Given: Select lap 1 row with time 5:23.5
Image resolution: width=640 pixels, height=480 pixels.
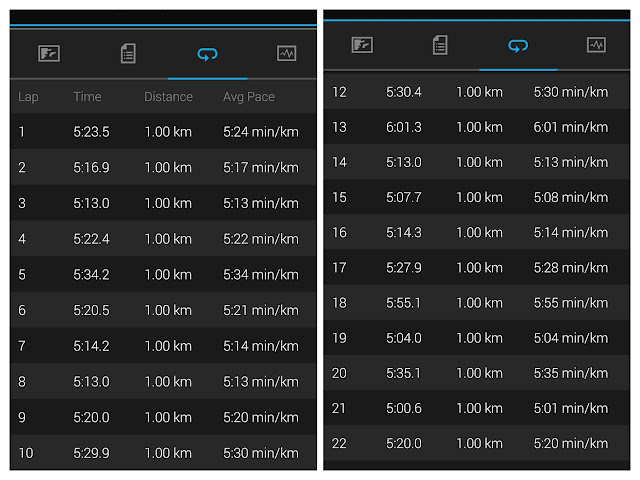Looking at the screenshot, I should coord(163,132).
